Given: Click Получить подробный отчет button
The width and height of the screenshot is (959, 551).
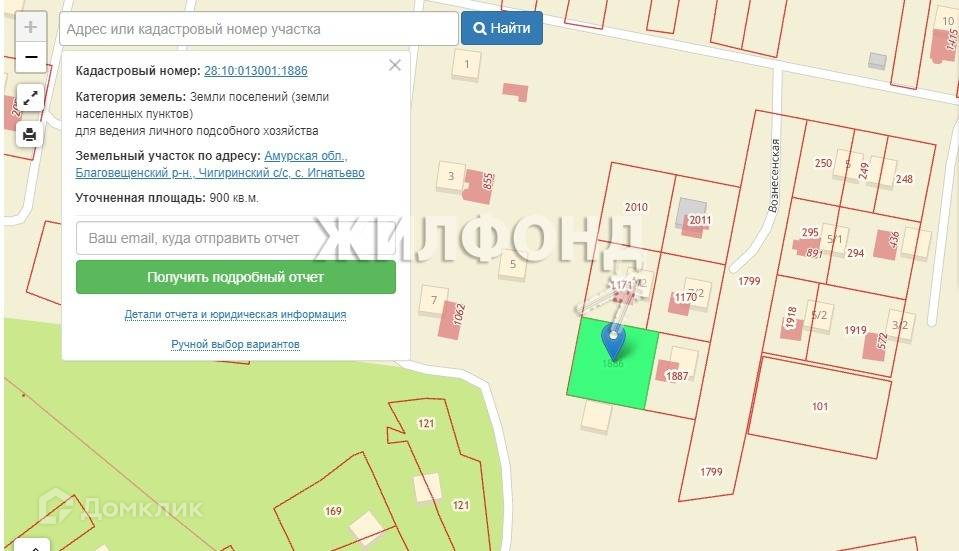Looking at the screenshot, I should (x=235, y=277).
